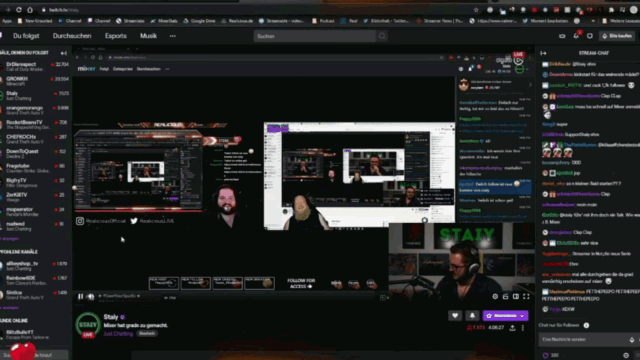
Task: Create a clip with the clip icon
Action: click(x=505, y=297)
